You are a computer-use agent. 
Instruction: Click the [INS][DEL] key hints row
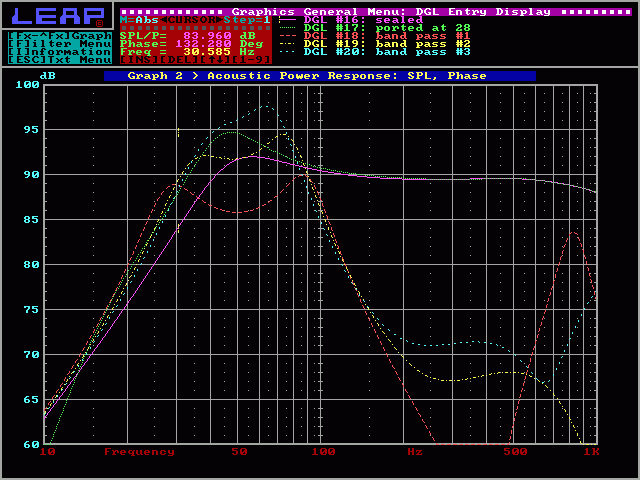coord(196,60)
